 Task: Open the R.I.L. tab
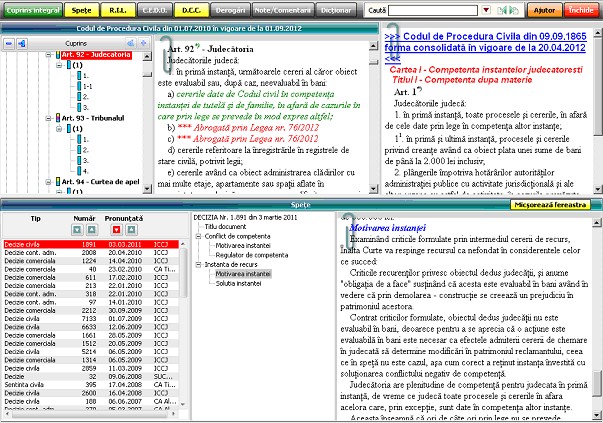pyautogui.click(x=118, y=10)
